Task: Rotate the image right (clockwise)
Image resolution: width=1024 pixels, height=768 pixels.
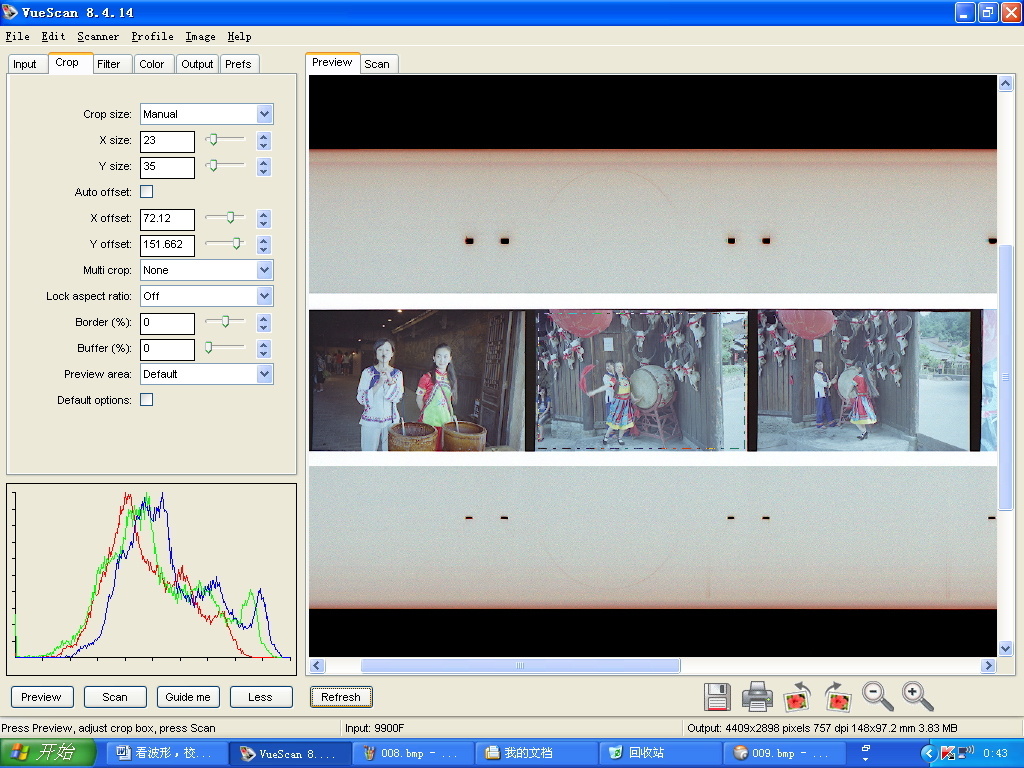Action: [837, 696]
